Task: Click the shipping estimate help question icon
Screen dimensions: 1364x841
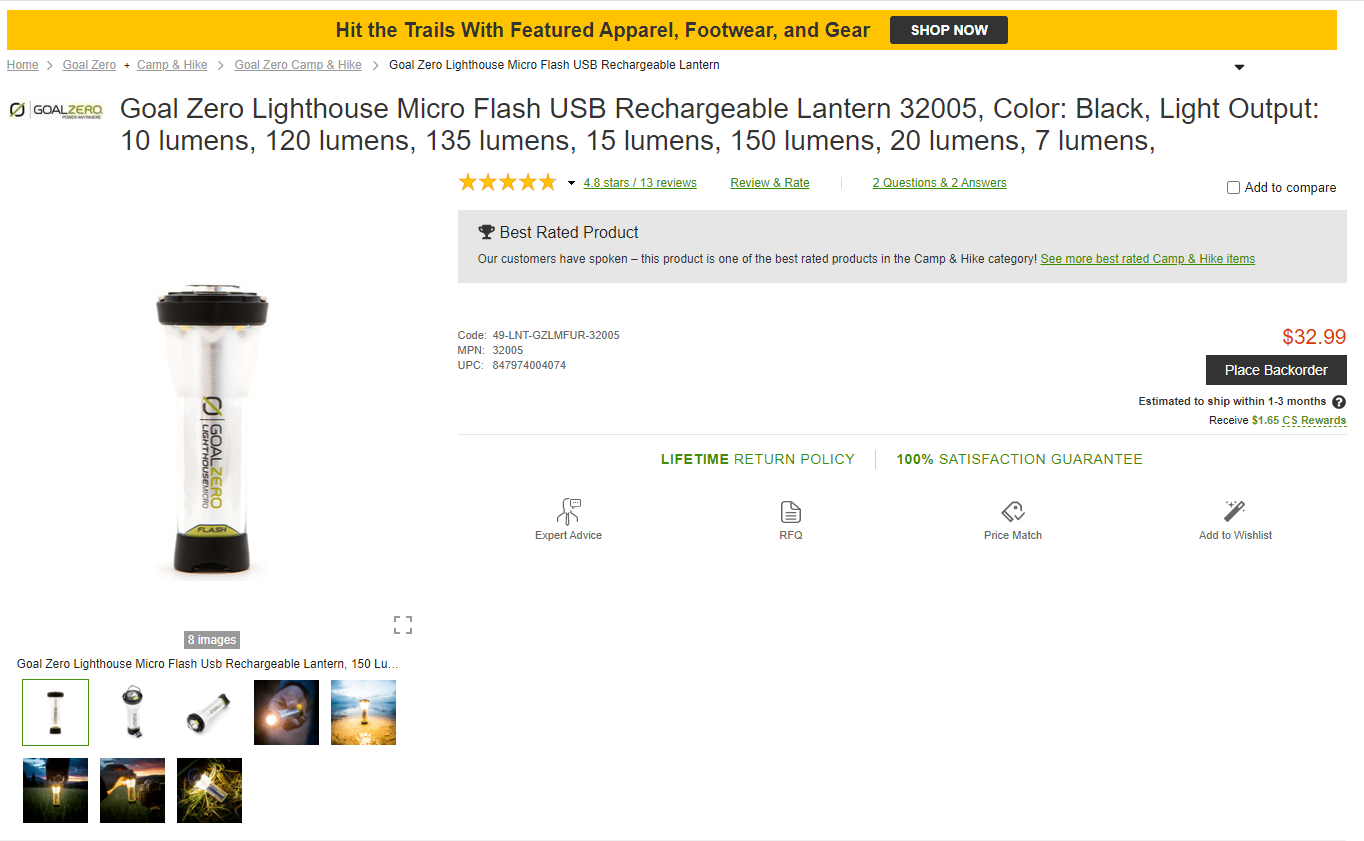Action: point(1339,402)
